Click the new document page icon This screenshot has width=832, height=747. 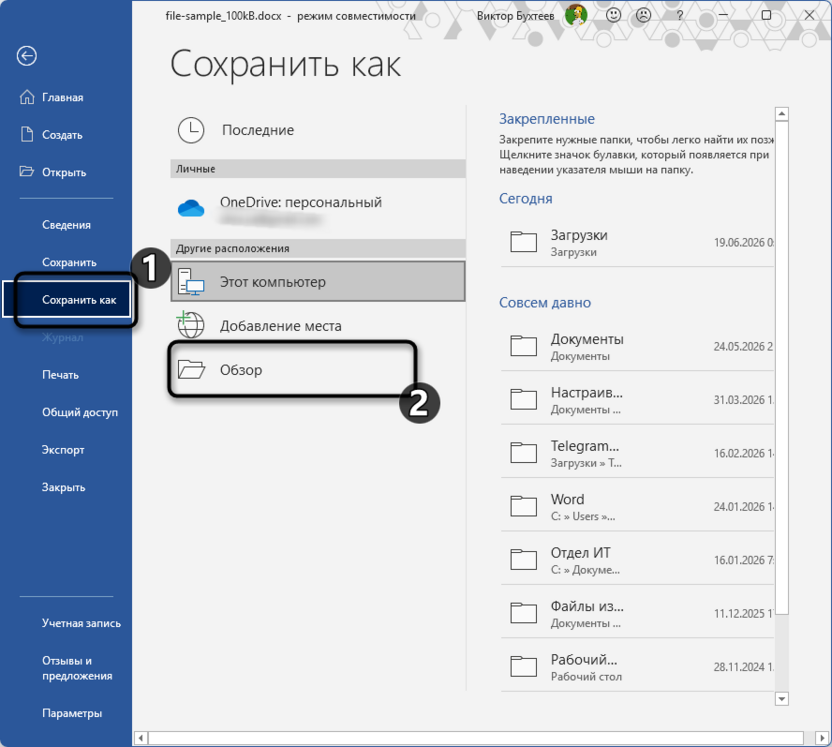(x=27, y=134)
